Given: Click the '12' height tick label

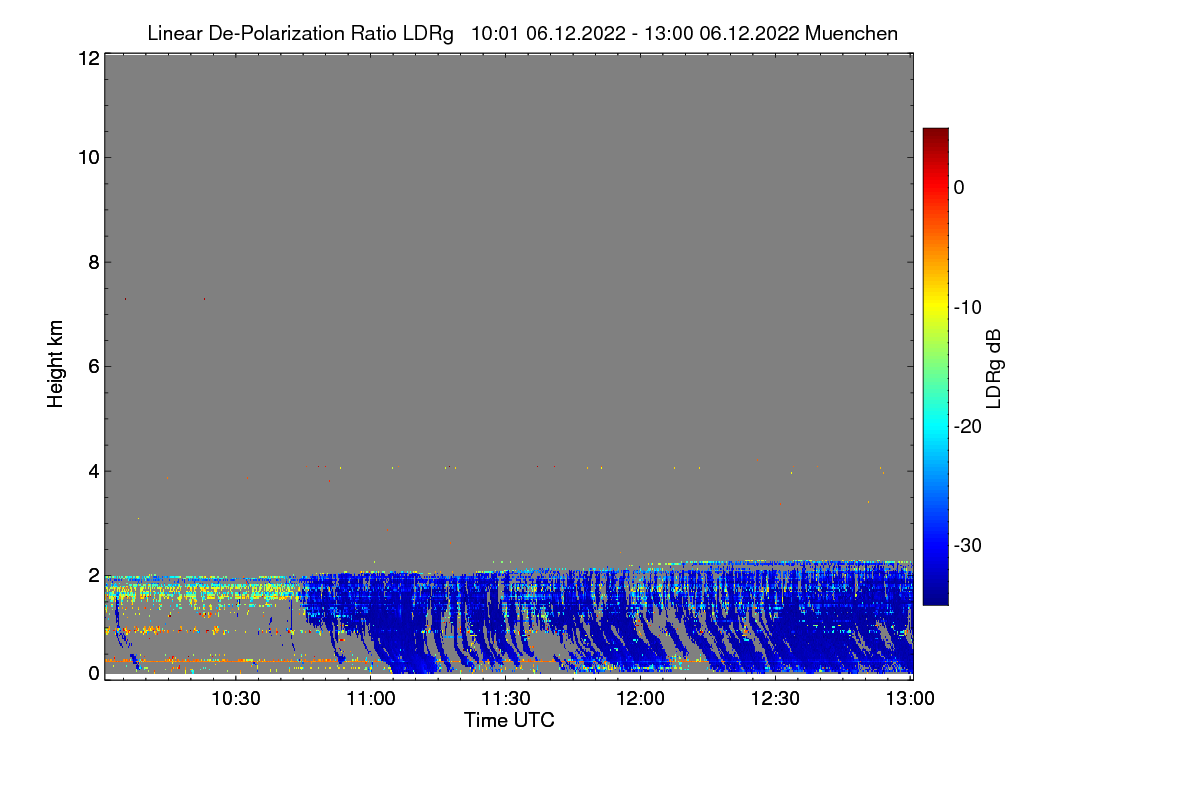Looking at the screenshot, I should coord(88,58).
